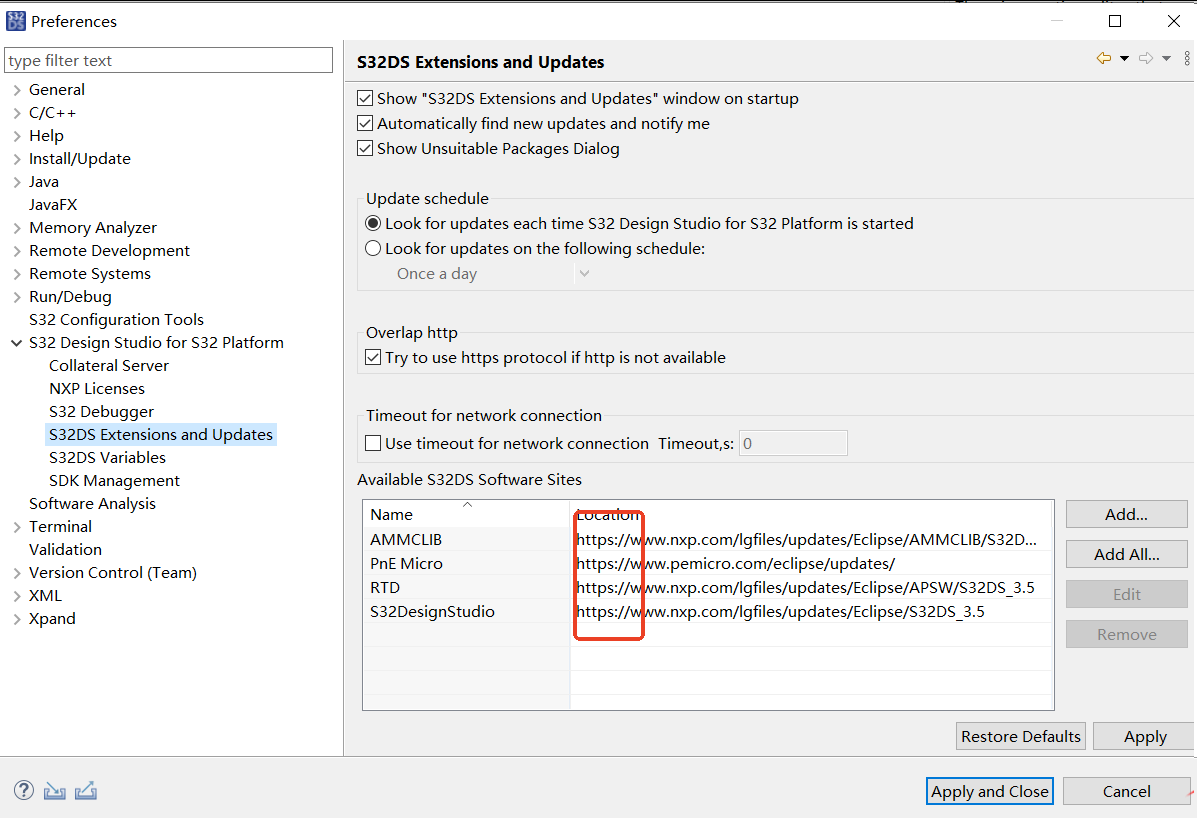
Task: Click the Add... button
Action: [x=1127, y=514]
